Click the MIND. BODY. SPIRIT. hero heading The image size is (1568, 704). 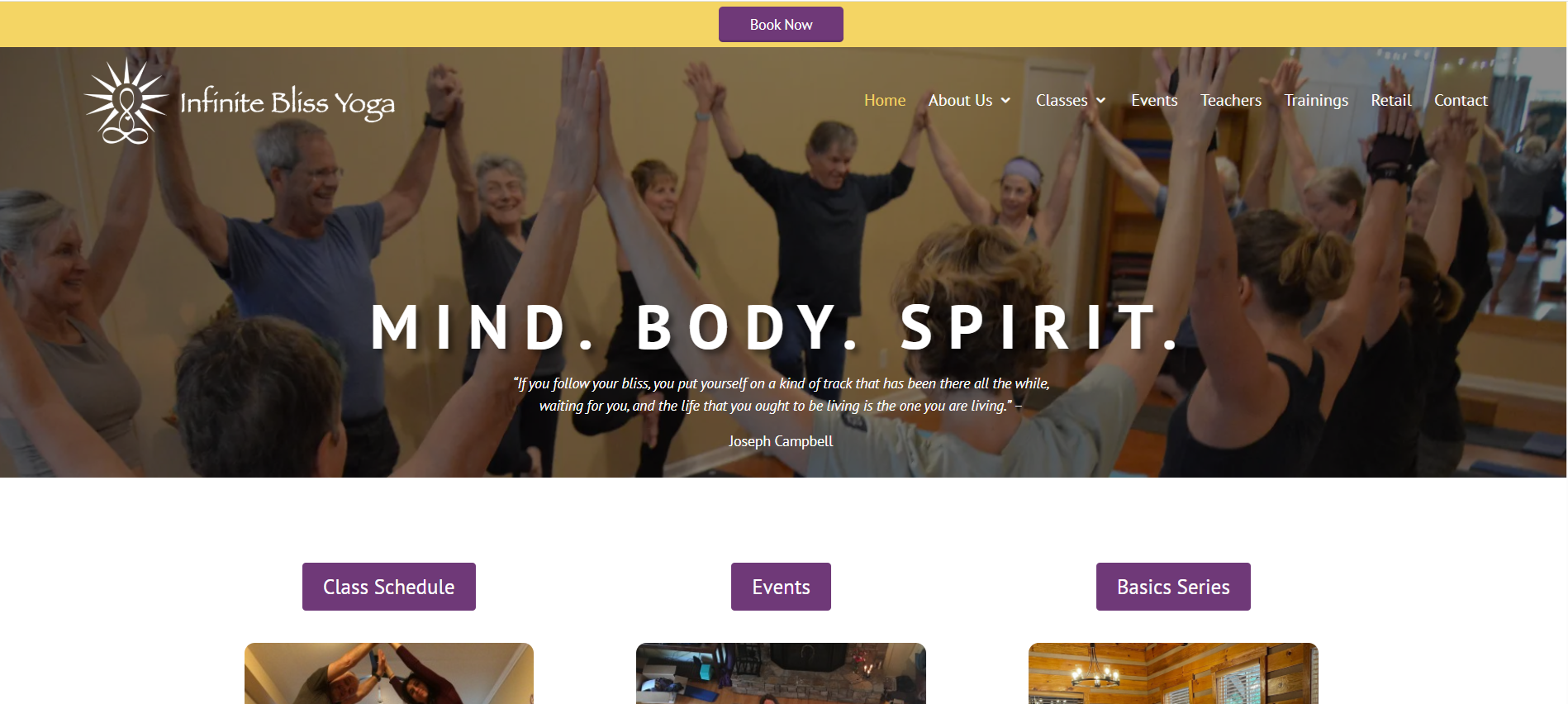777,328
